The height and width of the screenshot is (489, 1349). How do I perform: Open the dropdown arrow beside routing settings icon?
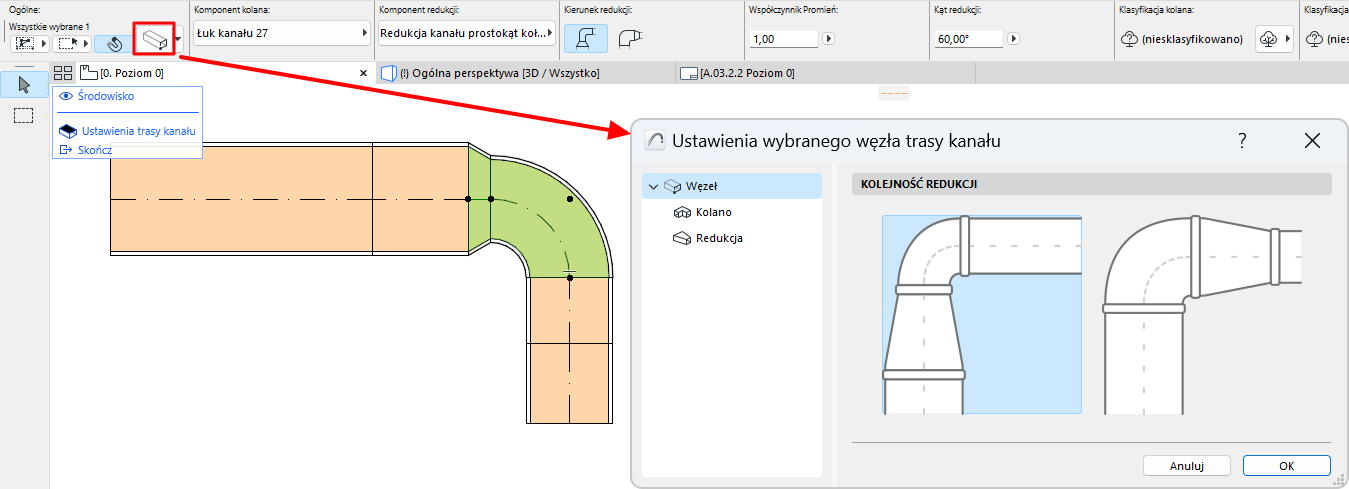click(x=178, y=41)
